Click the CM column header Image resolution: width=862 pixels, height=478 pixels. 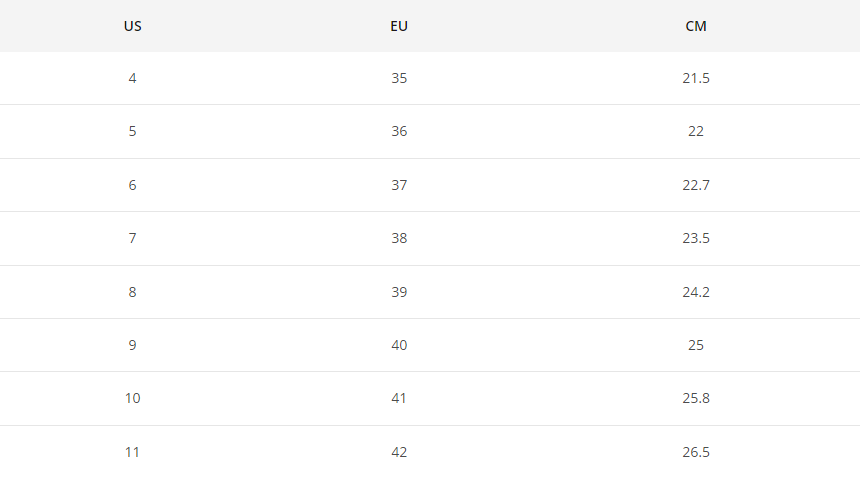tap(696, 26)
